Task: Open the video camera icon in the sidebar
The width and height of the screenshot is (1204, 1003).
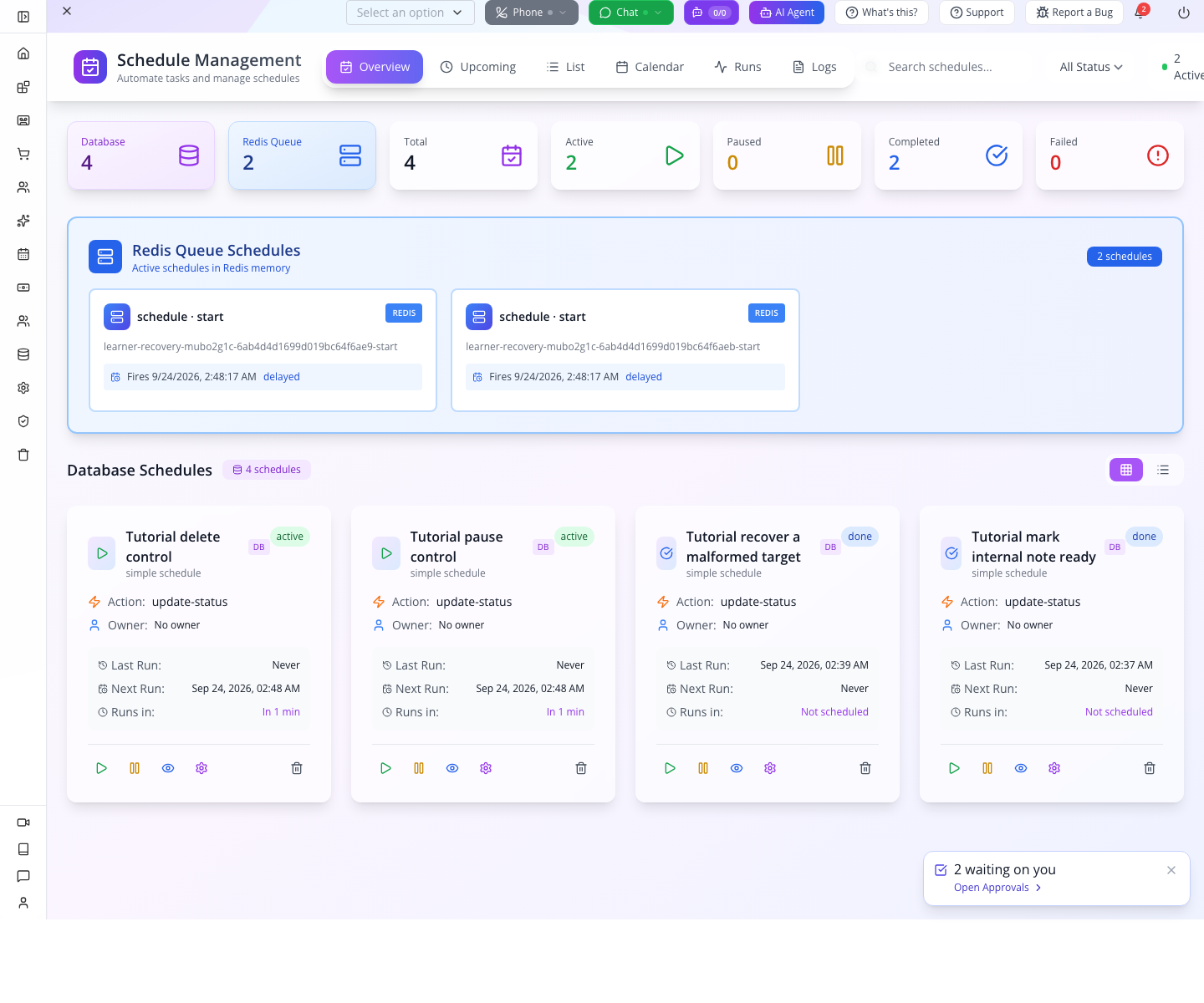Action: 23,822
